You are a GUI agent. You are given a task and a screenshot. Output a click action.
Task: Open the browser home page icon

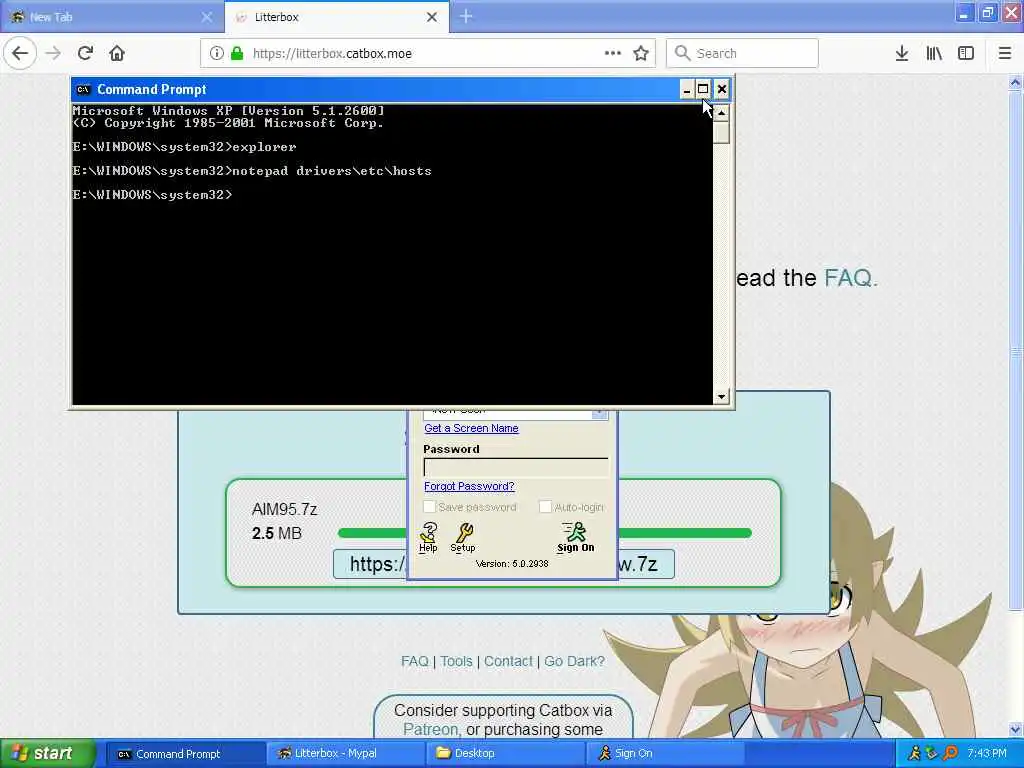pos(117,53)
